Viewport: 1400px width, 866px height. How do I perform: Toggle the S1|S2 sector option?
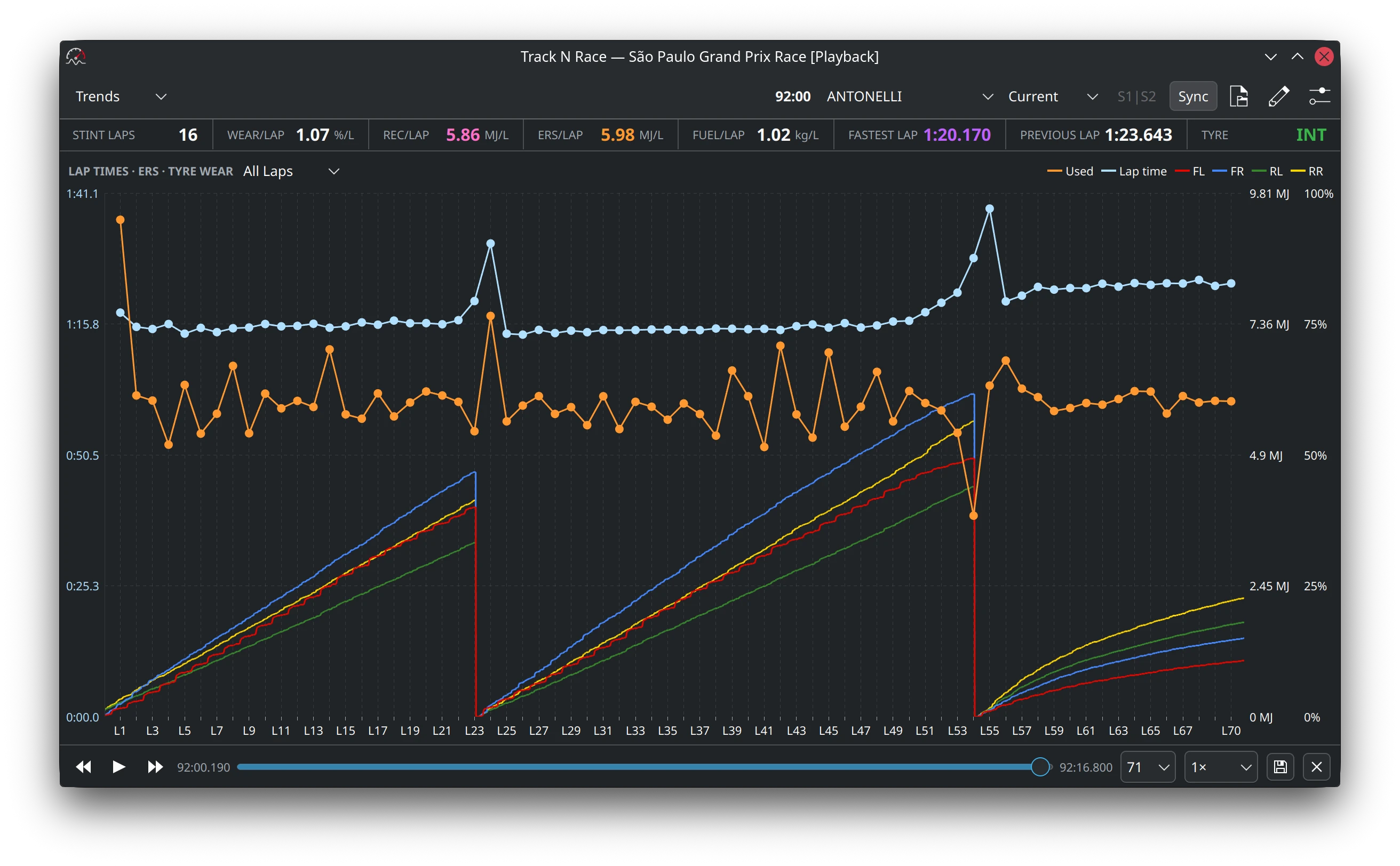point(1136,96)
